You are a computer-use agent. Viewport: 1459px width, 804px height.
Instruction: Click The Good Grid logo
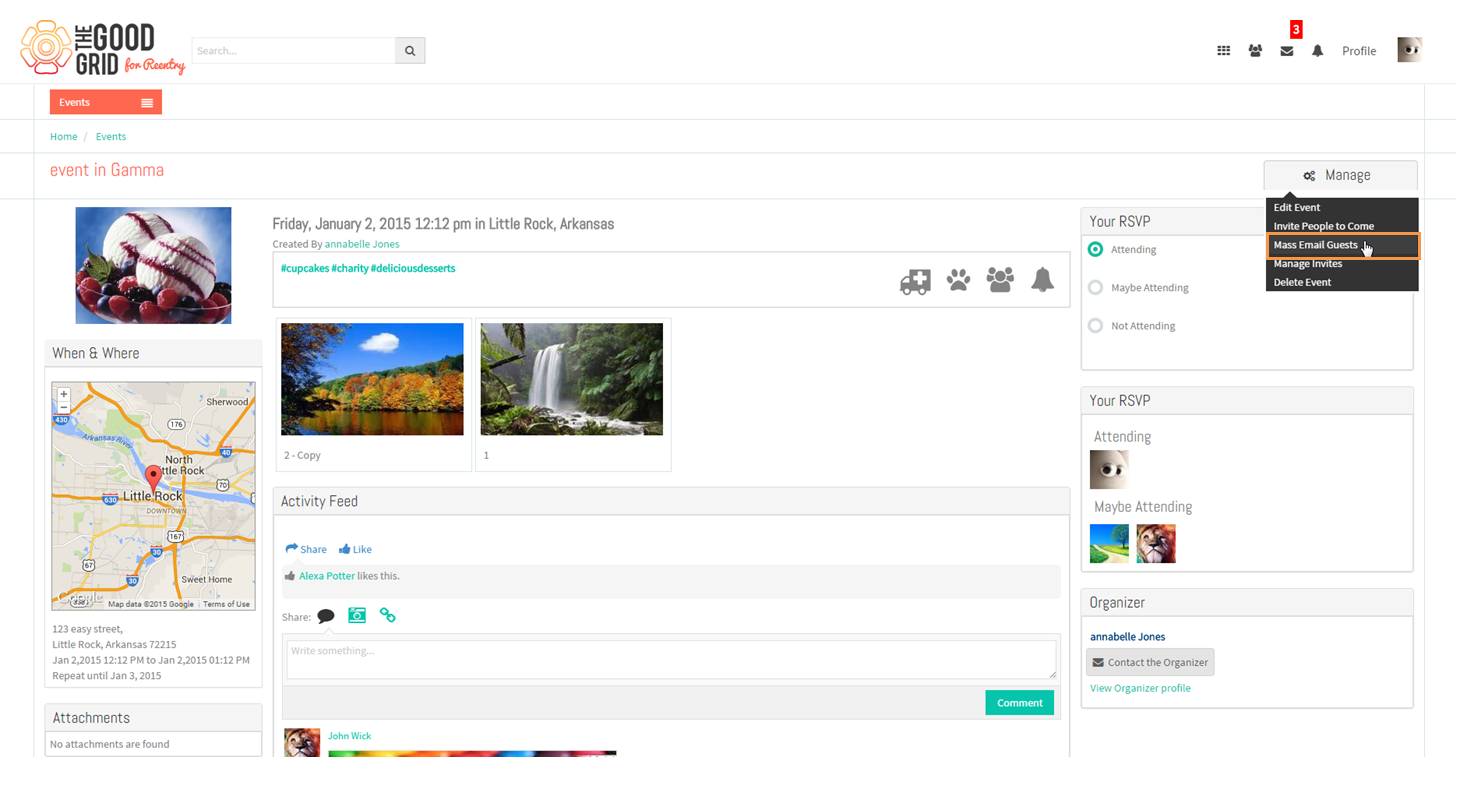tap(102, 50)
